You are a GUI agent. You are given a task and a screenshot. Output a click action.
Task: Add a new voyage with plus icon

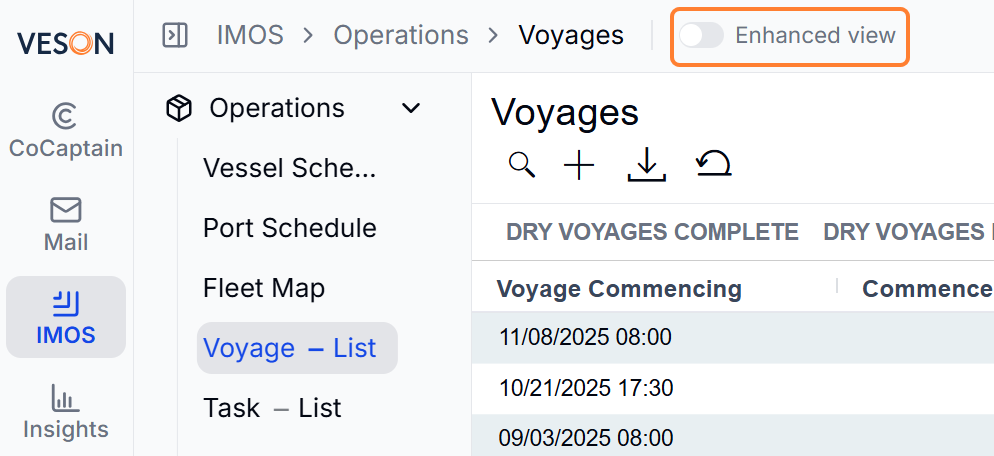(x=579, y=166)
